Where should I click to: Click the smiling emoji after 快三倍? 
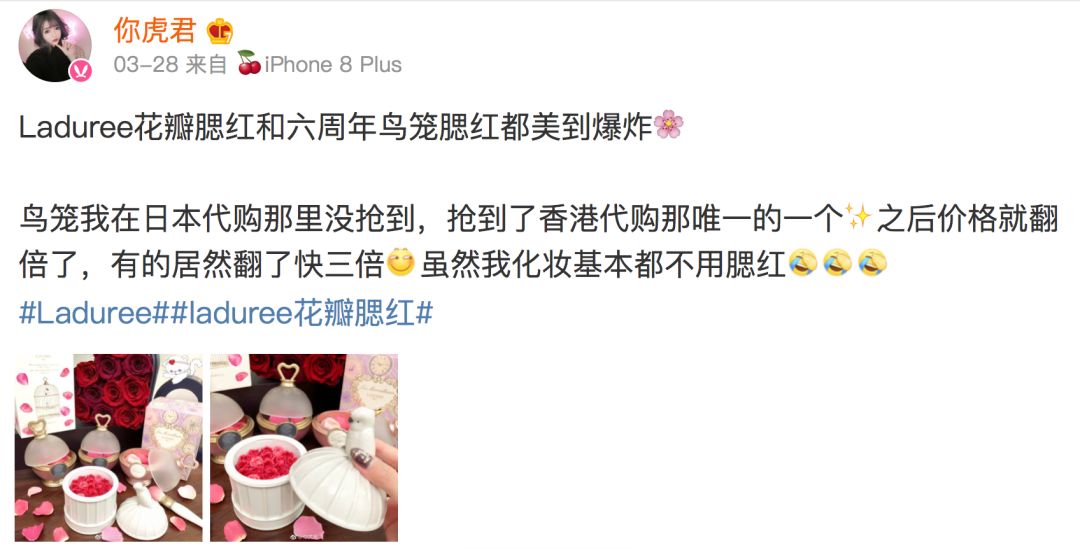(x=401, y=264)
